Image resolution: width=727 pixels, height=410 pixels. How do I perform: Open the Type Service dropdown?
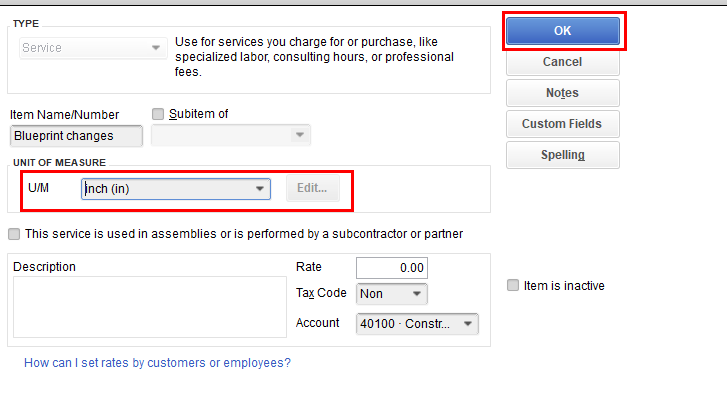[x=91, y=47]
